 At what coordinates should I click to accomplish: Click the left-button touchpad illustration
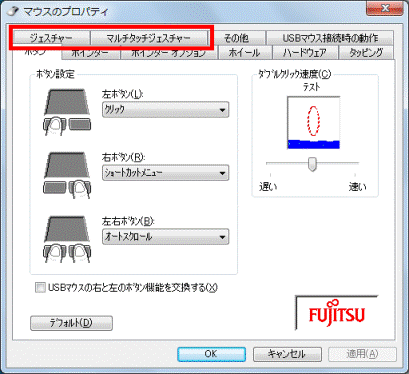tap(67, 112)
